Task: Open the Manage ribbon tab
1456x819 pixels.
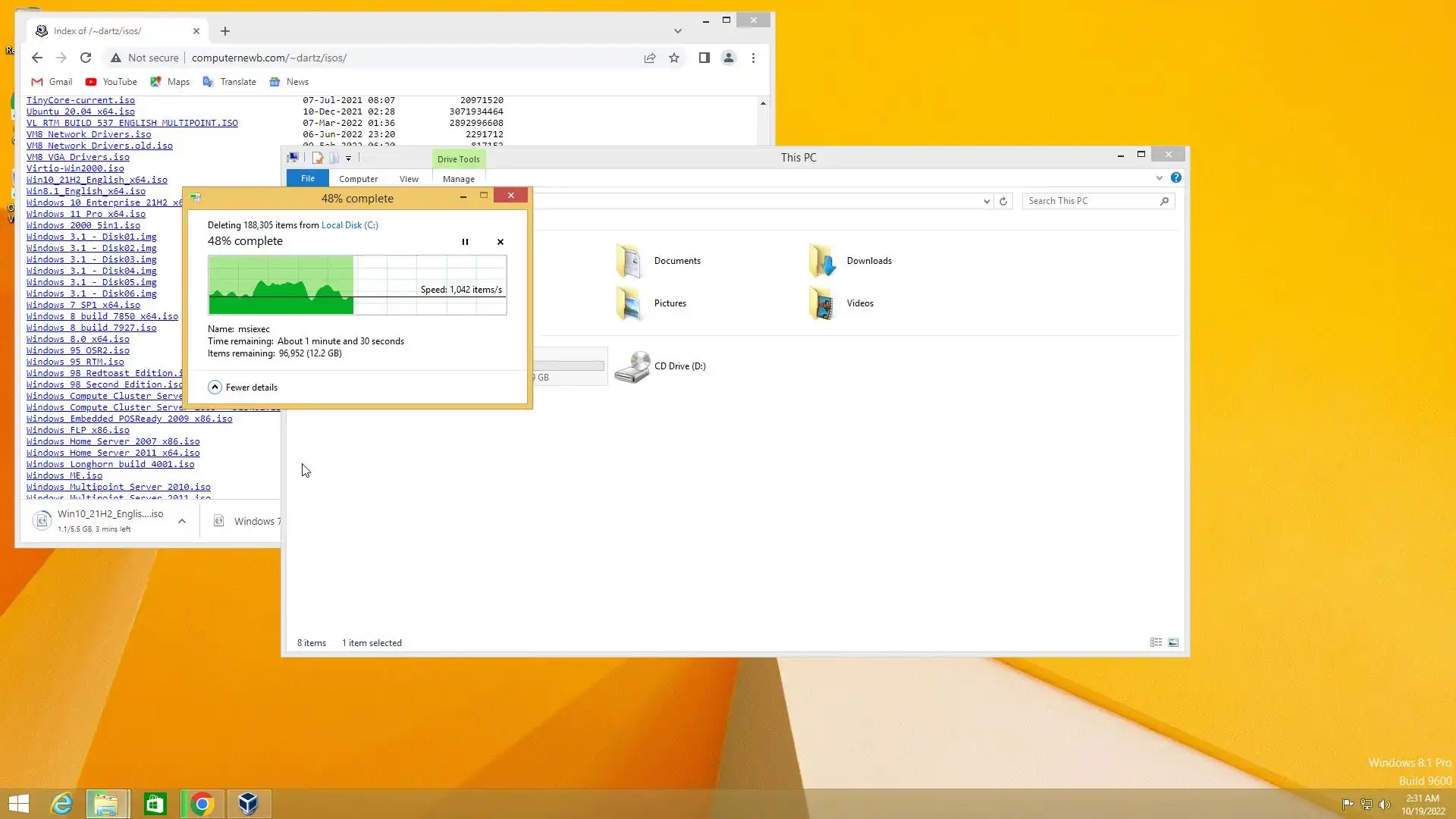Action: tap(458, 179)
